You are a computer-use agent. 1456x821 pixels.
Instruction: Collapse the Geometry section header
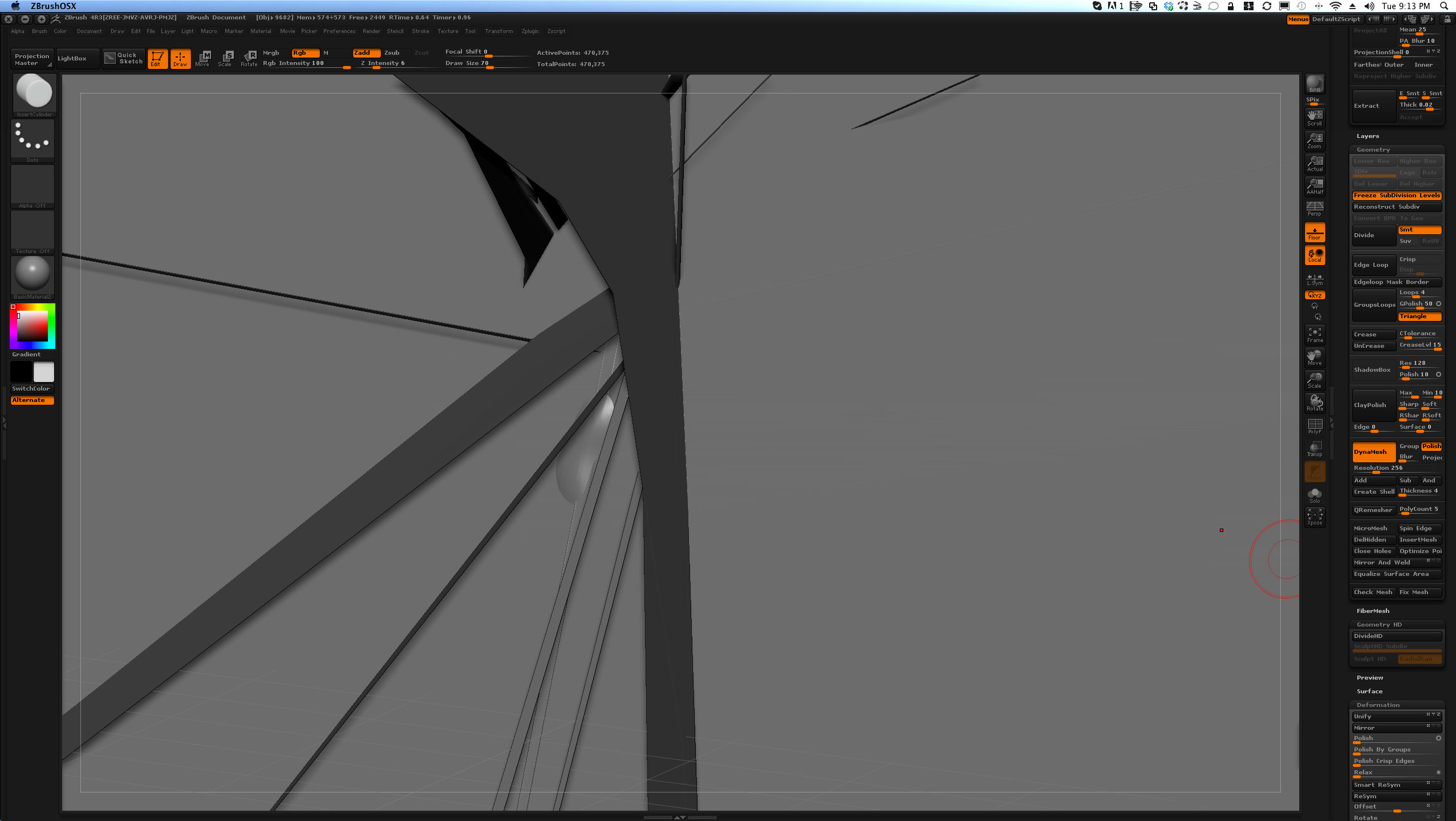tap(1373, 149)
